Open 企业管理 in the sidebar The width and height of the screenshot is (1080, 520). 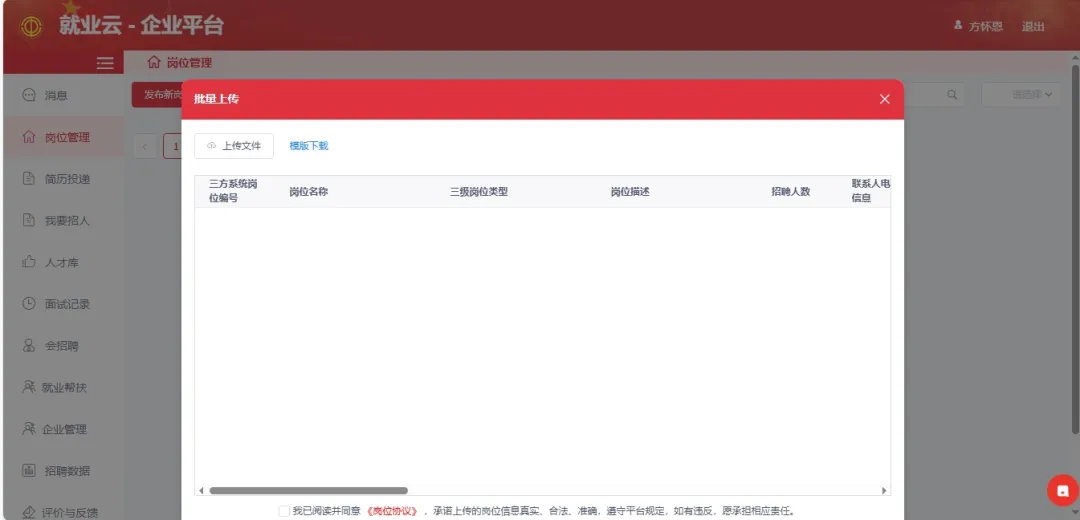tap(63, 429)
